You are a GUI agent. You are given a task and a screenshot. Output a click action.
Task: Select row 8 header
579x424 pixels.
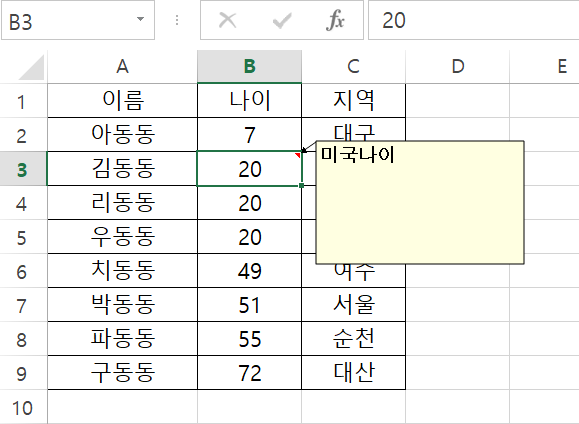(x=23, y=339)
